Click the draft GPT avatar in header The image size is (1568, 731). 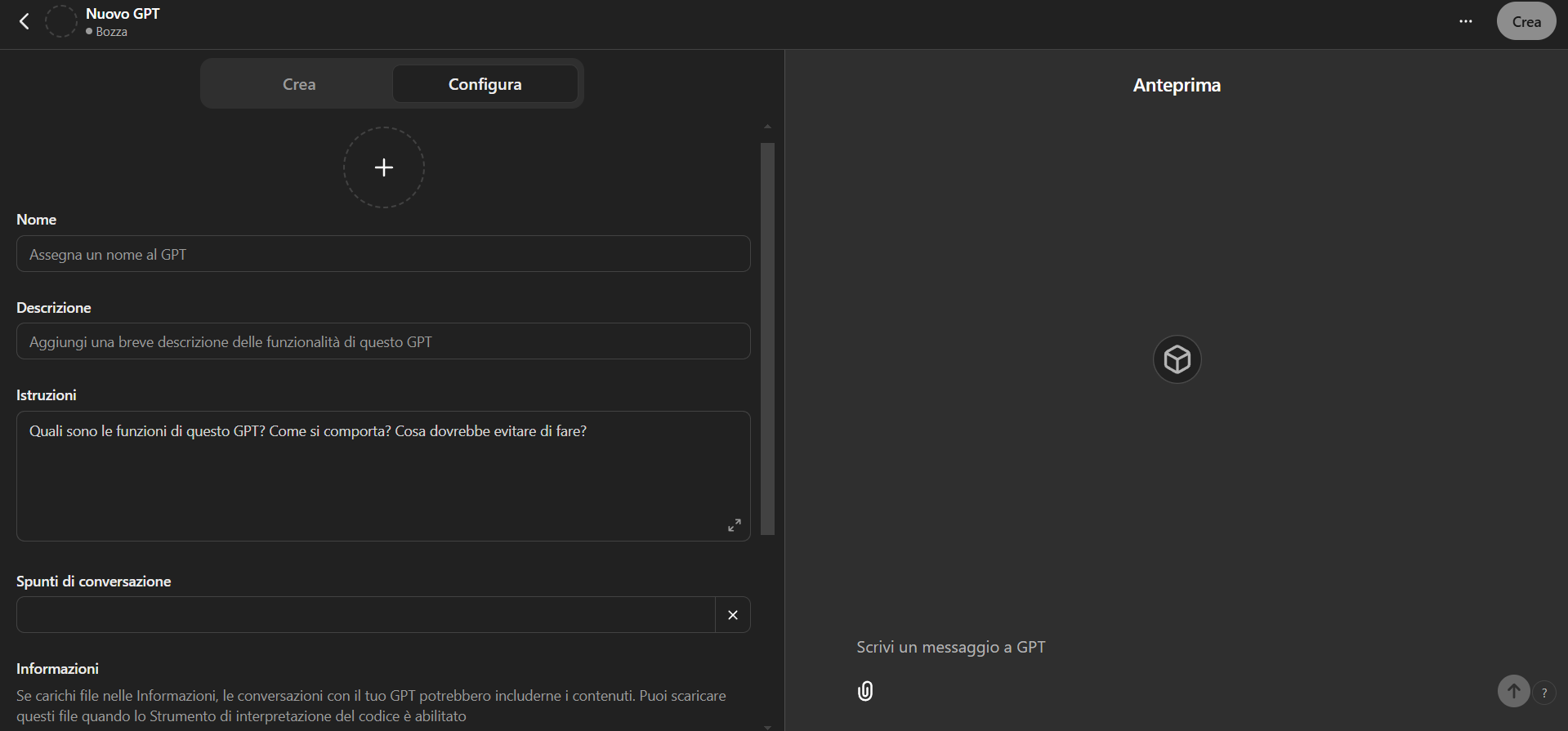60,22
